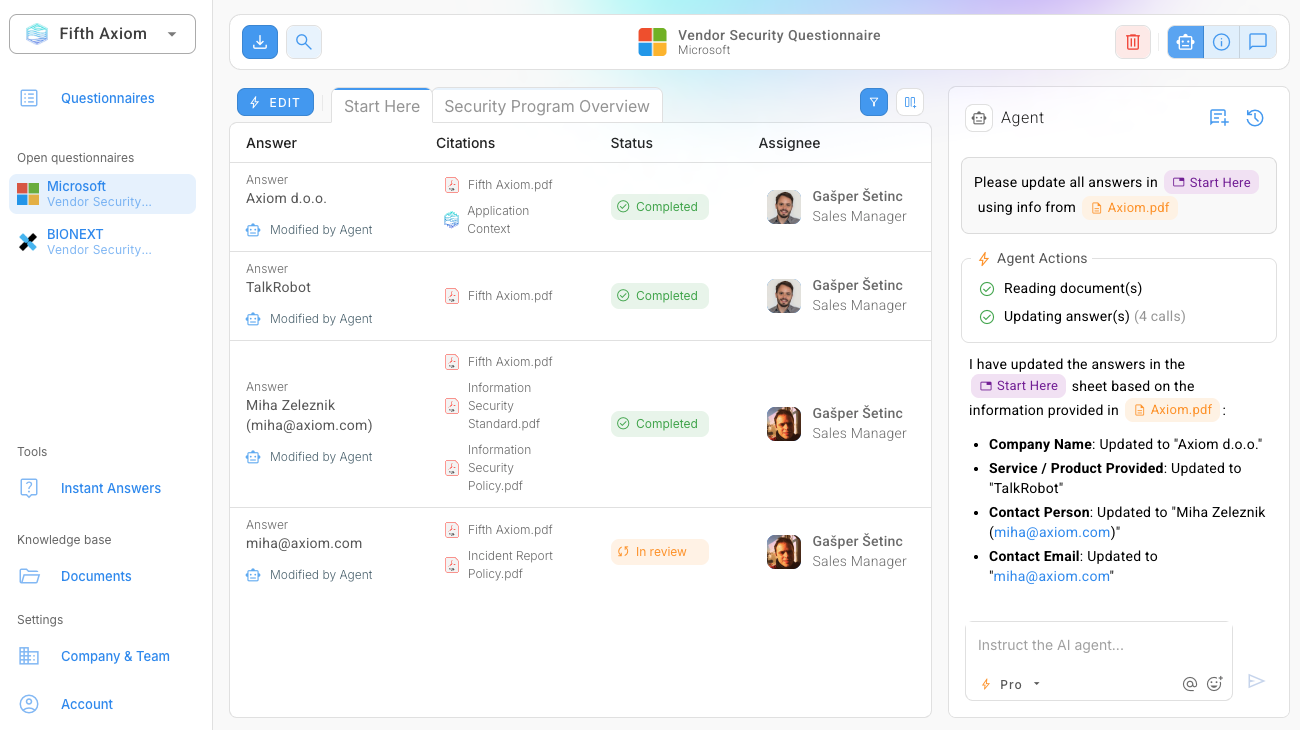The width and height of the screenshot is (1300, 730).
Task: Expand the Pro model selector
Action: (1011, 684)
